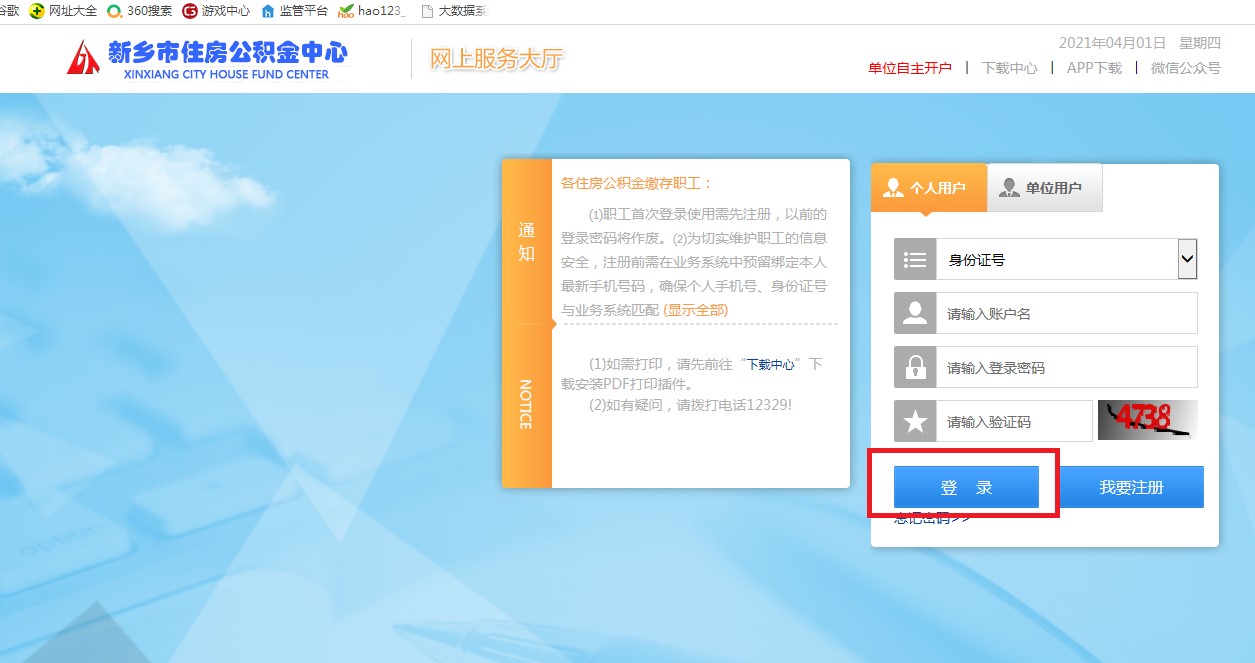Refresh the 4738 captcha image
Screen dimensions: 1255x663
pyautogui.click(x=1147, y=420)
